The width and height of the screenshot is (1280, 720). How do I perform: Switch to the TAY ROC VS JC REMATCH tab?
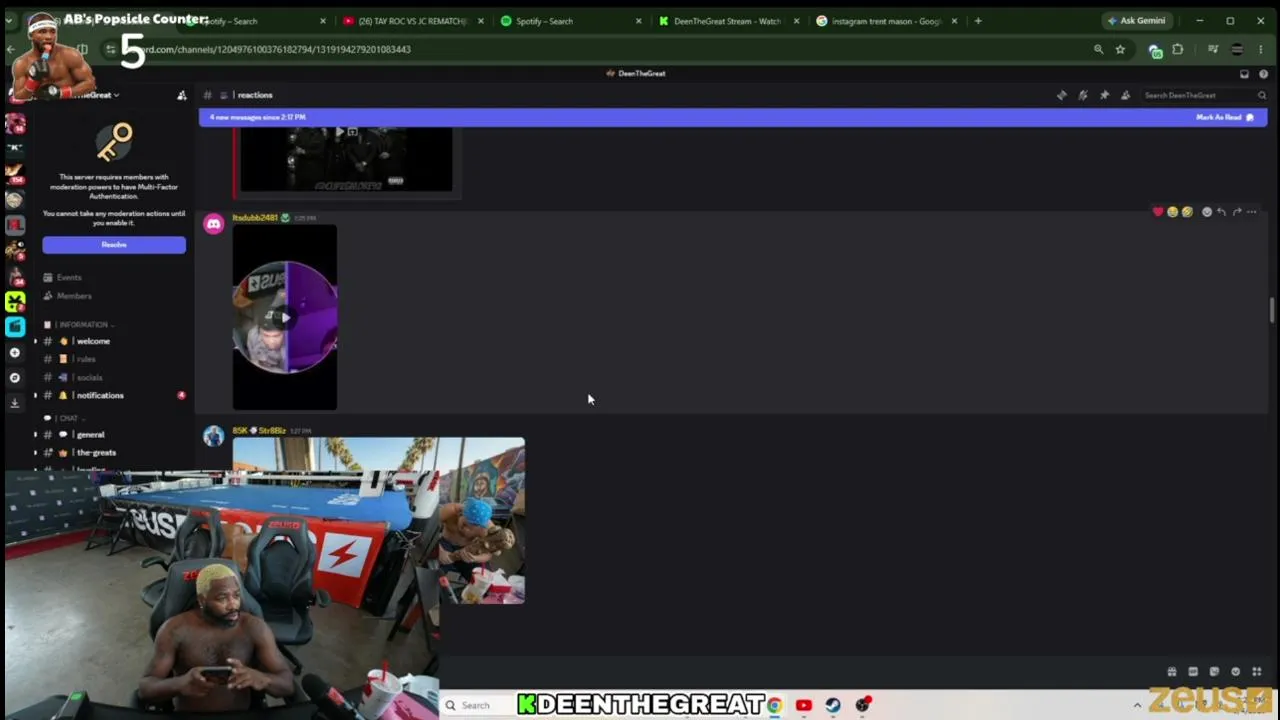point(412,21)
